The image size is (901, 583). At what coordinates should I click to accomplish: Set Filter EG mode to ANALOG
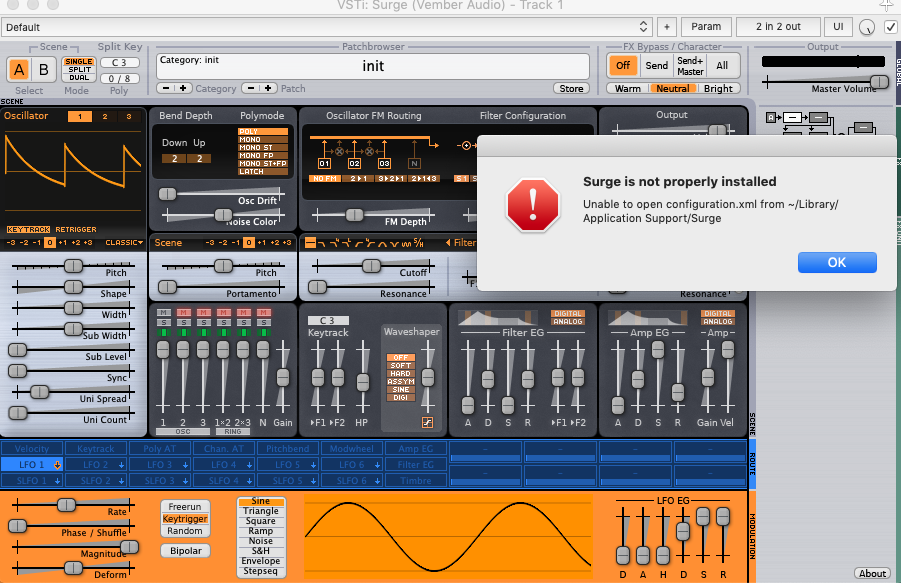pos(568,322)
